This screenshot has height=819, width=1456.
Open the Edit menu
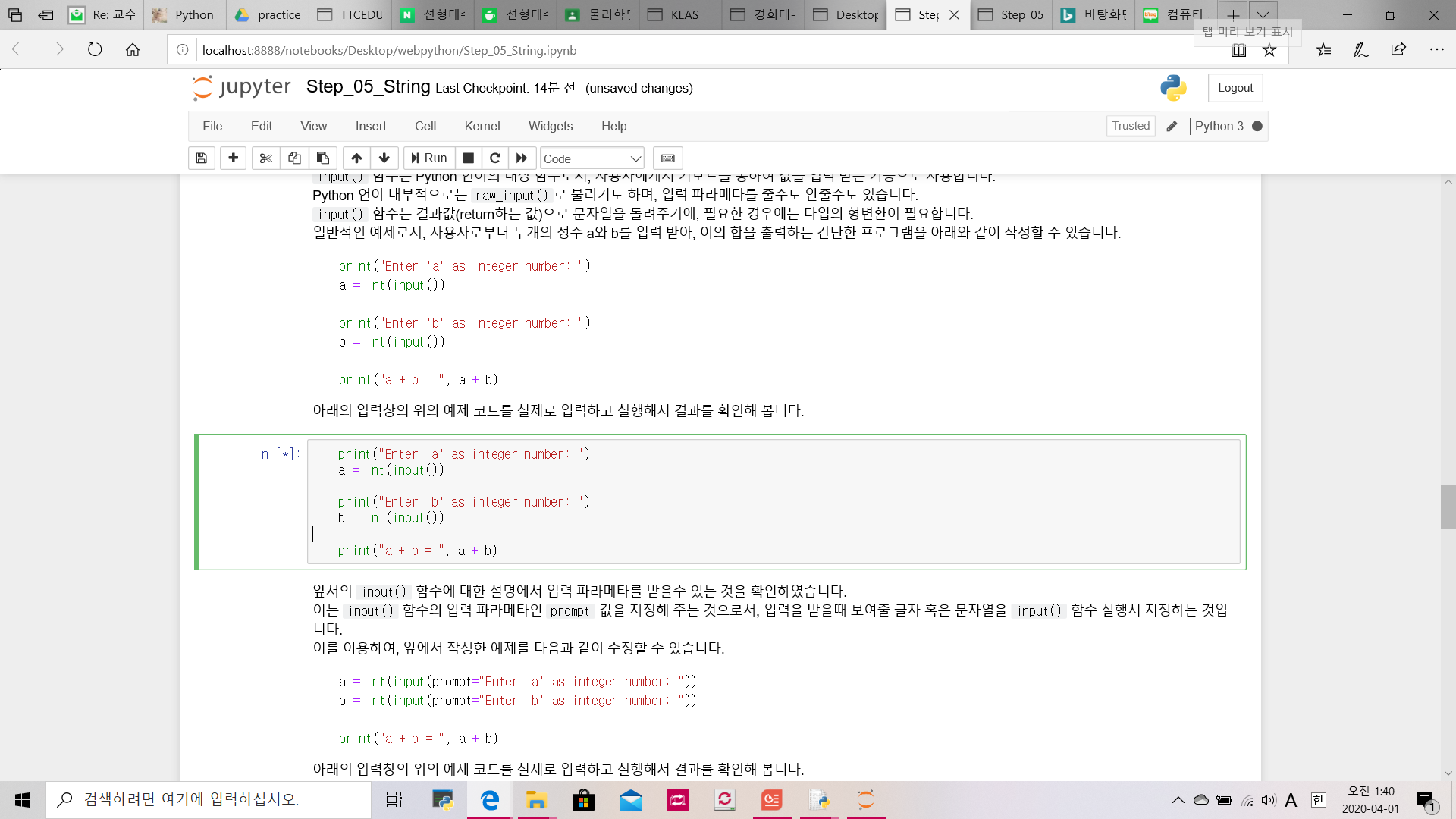coord(262,127)
